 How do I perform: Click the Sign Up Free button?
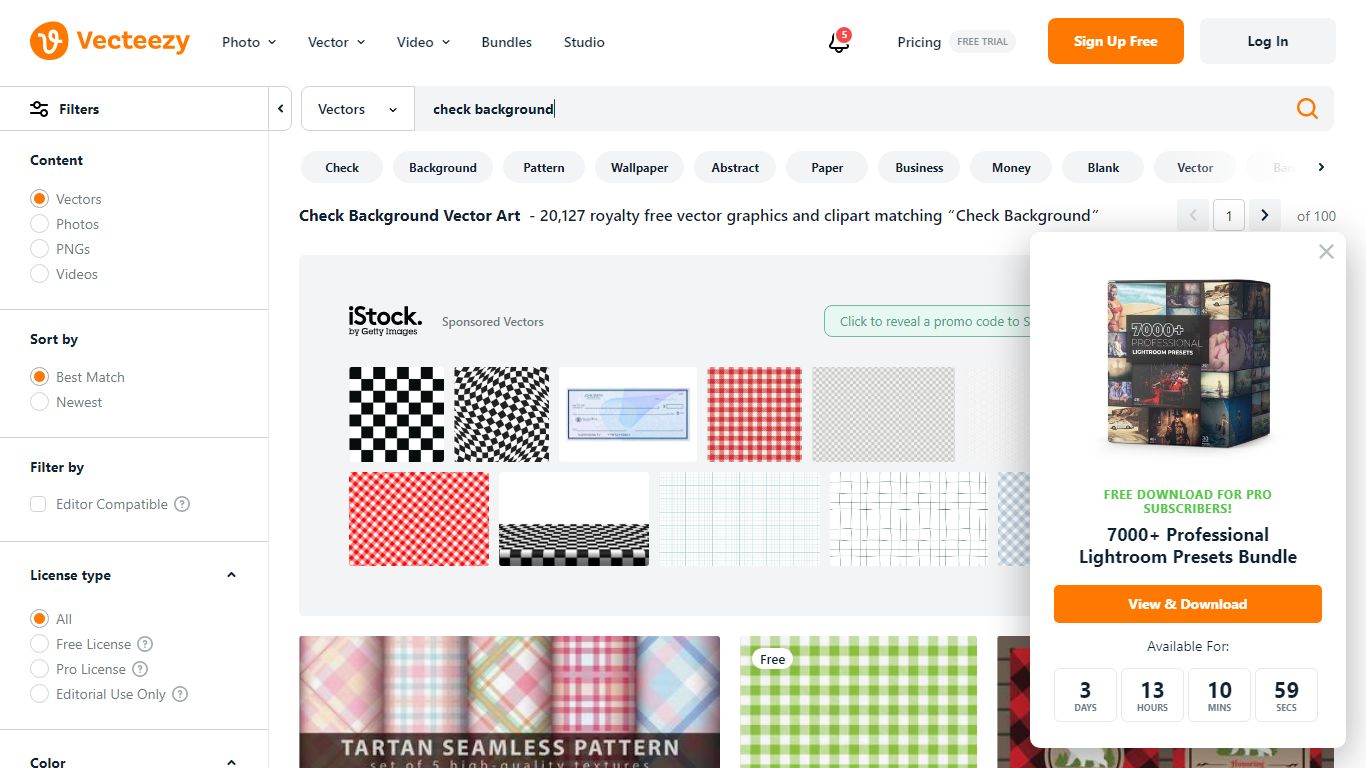point(1116,41)
